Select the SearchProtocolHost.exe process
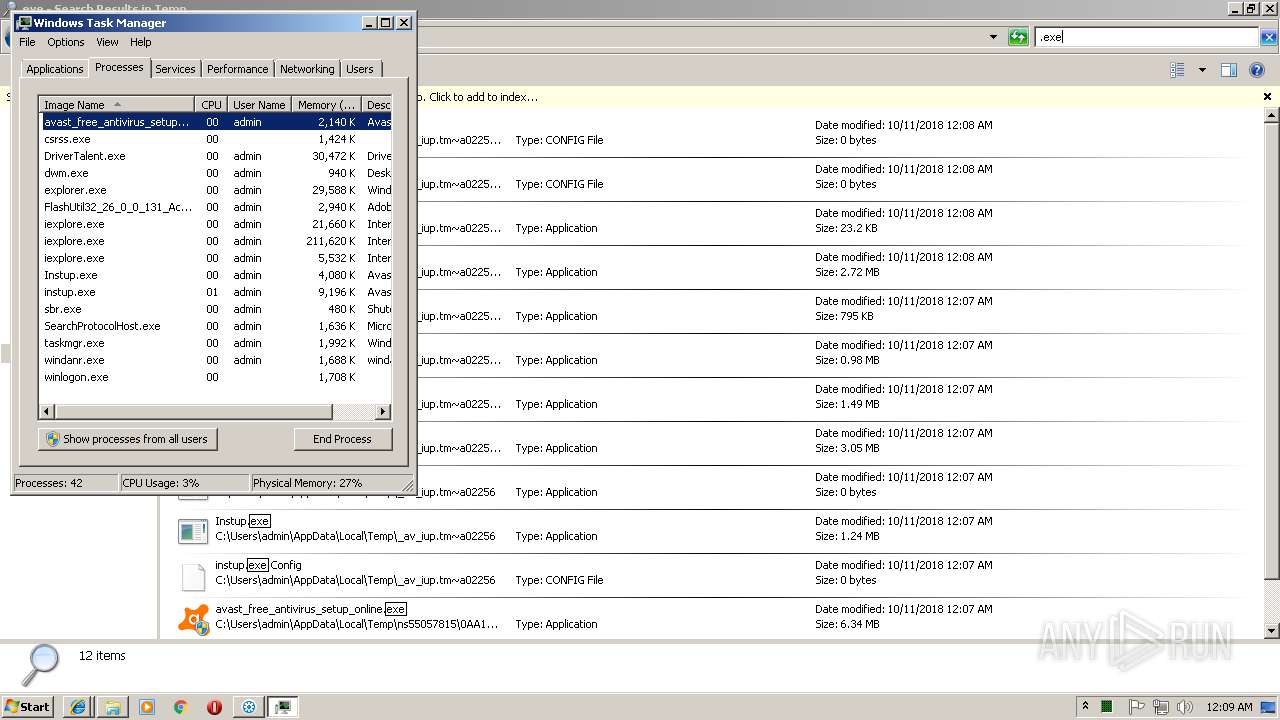The width and height of the screenshot is (1280, 720). (x=215, y=326)
